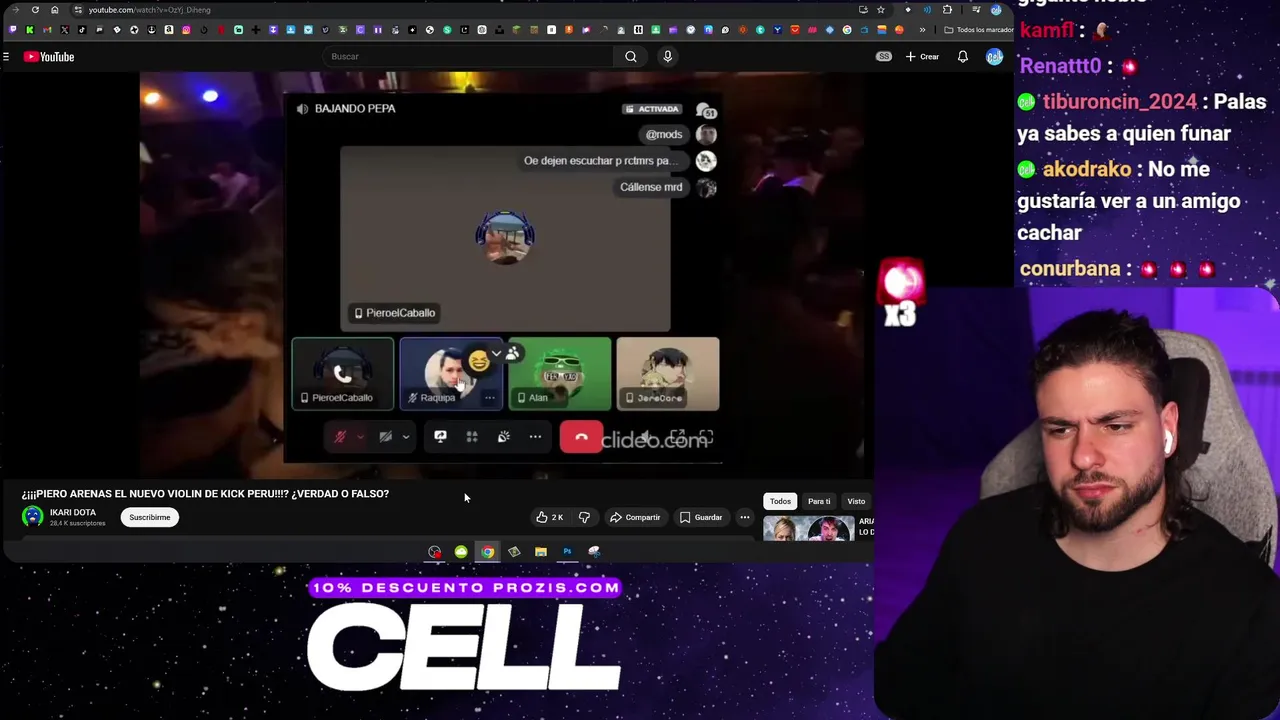Click username akodrako in stream chat
The height and width of the screenshot is (720, 1280).
point(1086,169)
